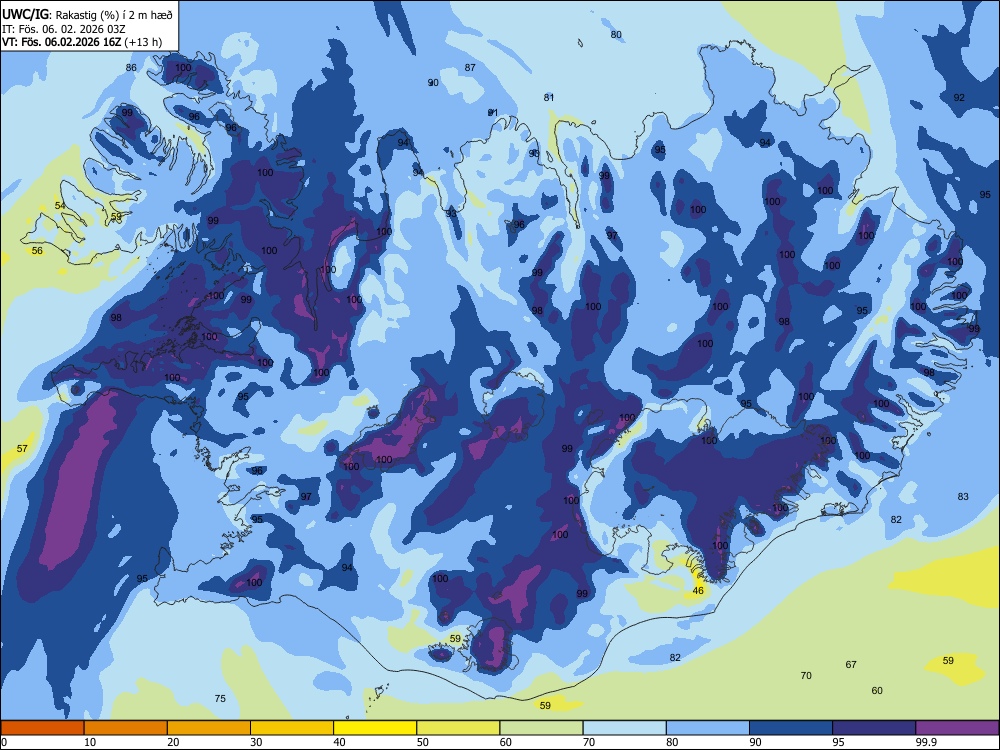Click the orange 10–20 legend swatch
Image resolution: width=1000 pixels, height=750 pixels.
pyautogui.click(x=126, y=728)
